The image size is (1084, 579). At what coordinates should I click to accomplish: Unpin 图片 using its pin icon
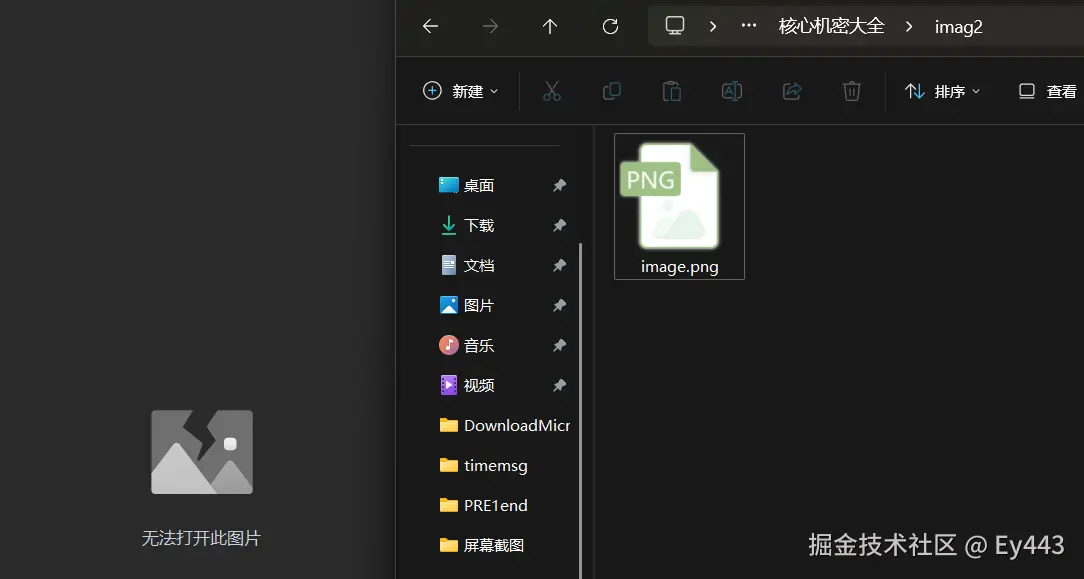[x=559, y=305]
